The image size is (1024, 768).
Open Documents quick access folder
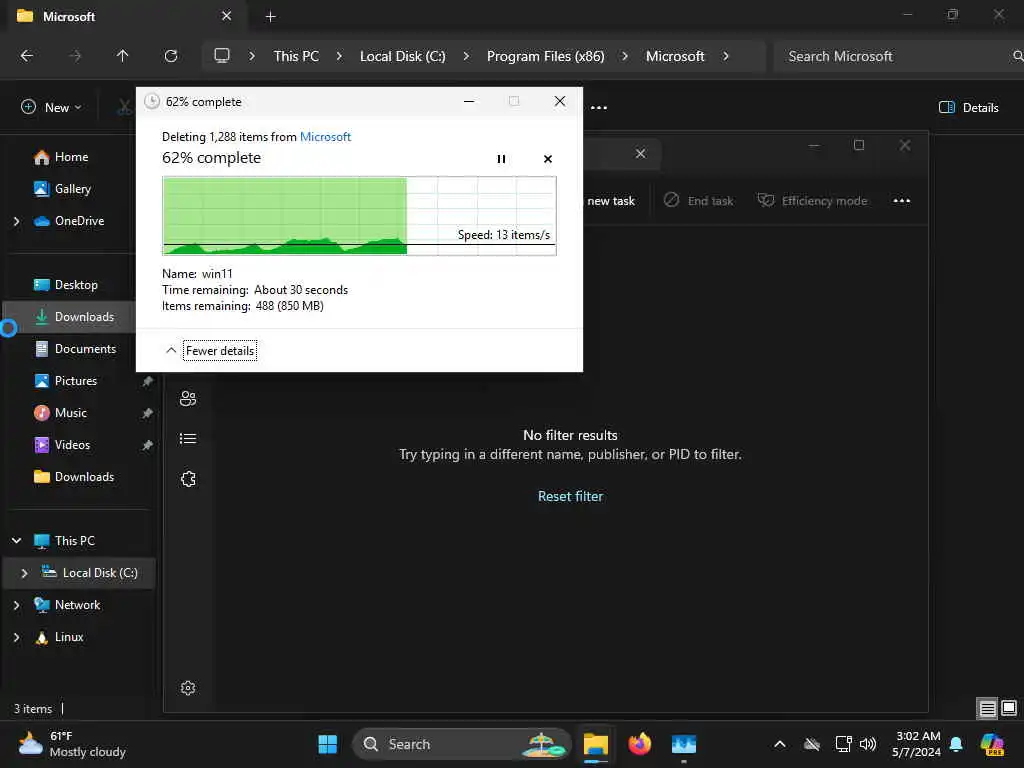[x=85, y=349]
